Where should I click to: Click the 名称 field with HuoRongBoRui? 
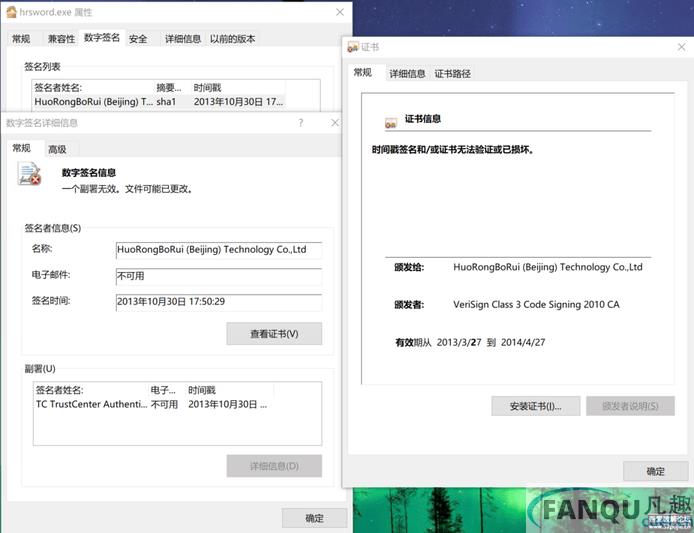[219, 250]
